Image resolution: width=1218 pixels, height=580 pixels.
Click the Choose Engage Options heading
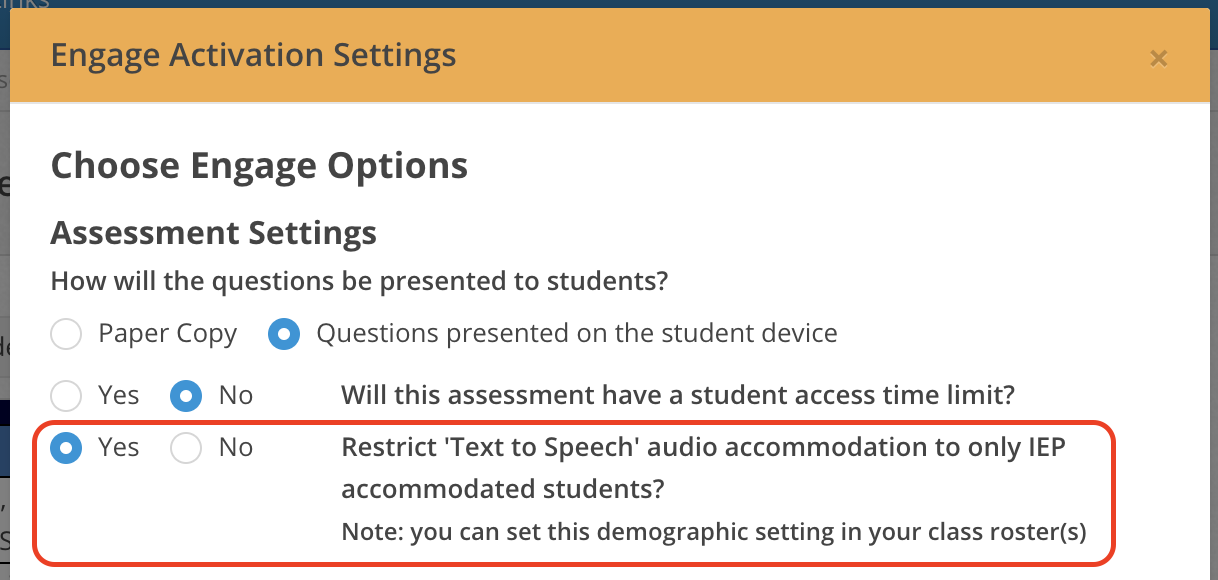tap(259, 166)
